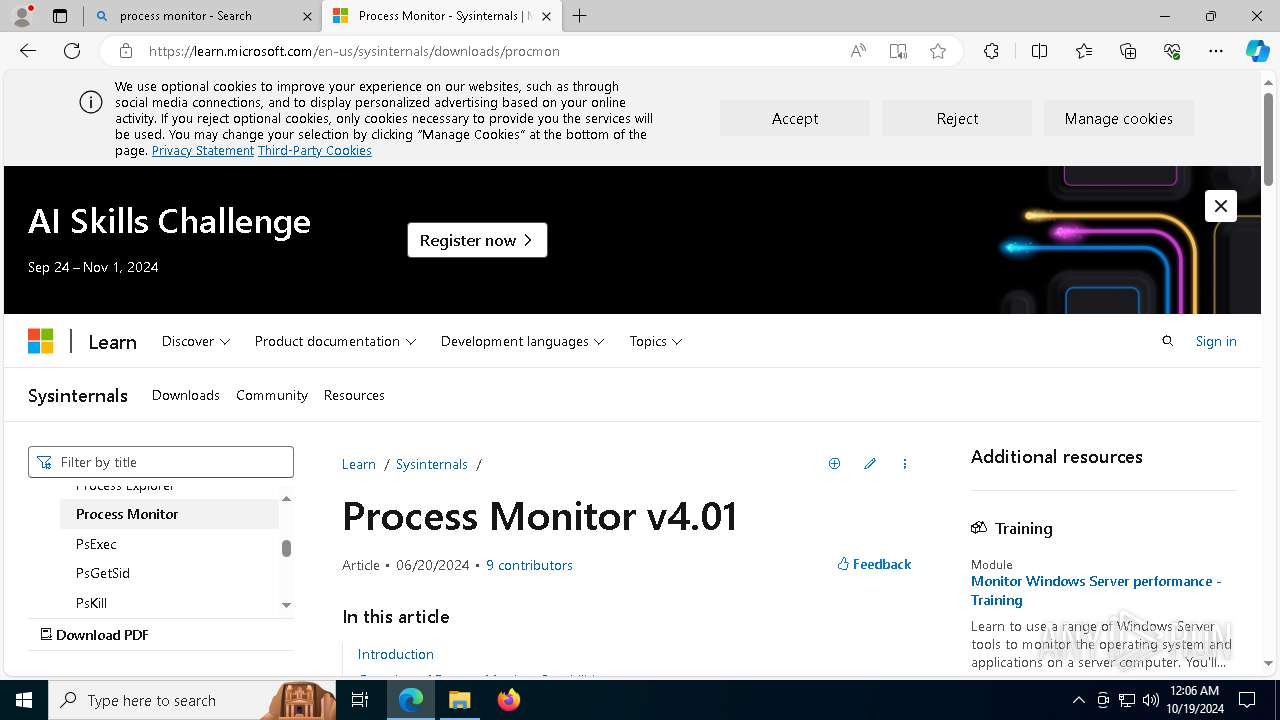Open Manage cookies button

tap(1119, 118)
